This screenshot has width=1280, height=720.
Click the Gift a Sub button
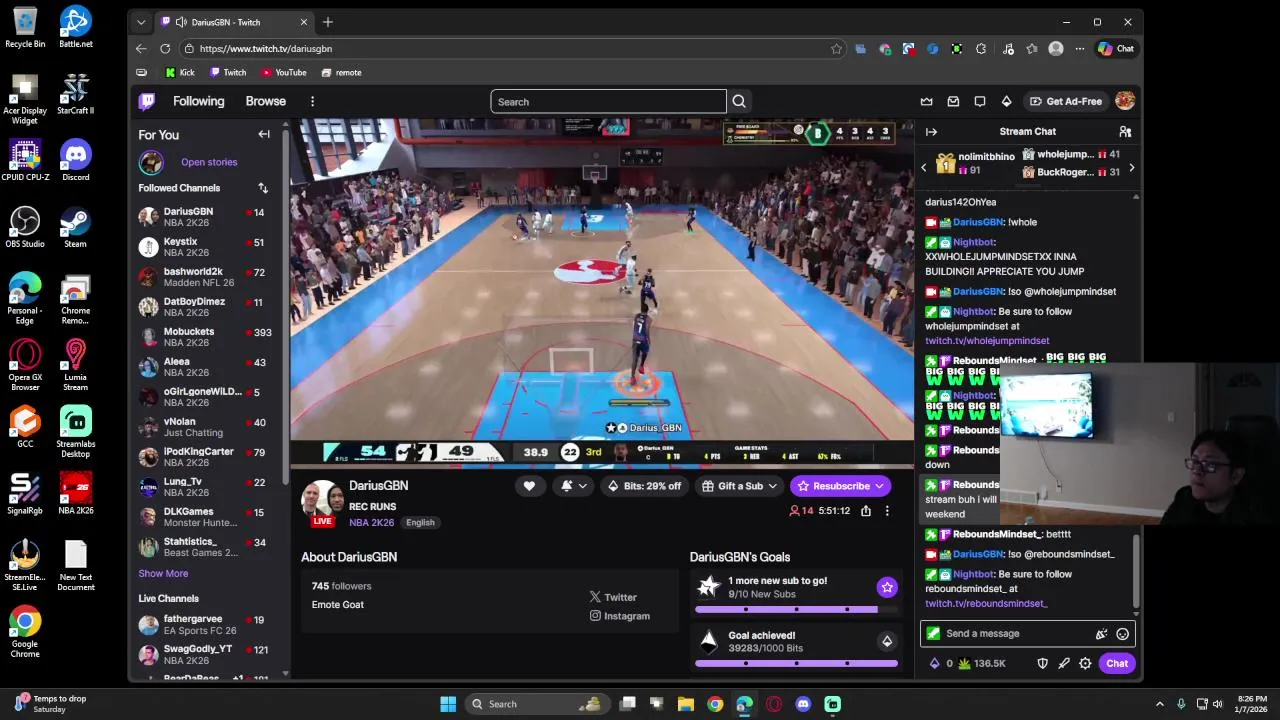(x=740, y=486)
